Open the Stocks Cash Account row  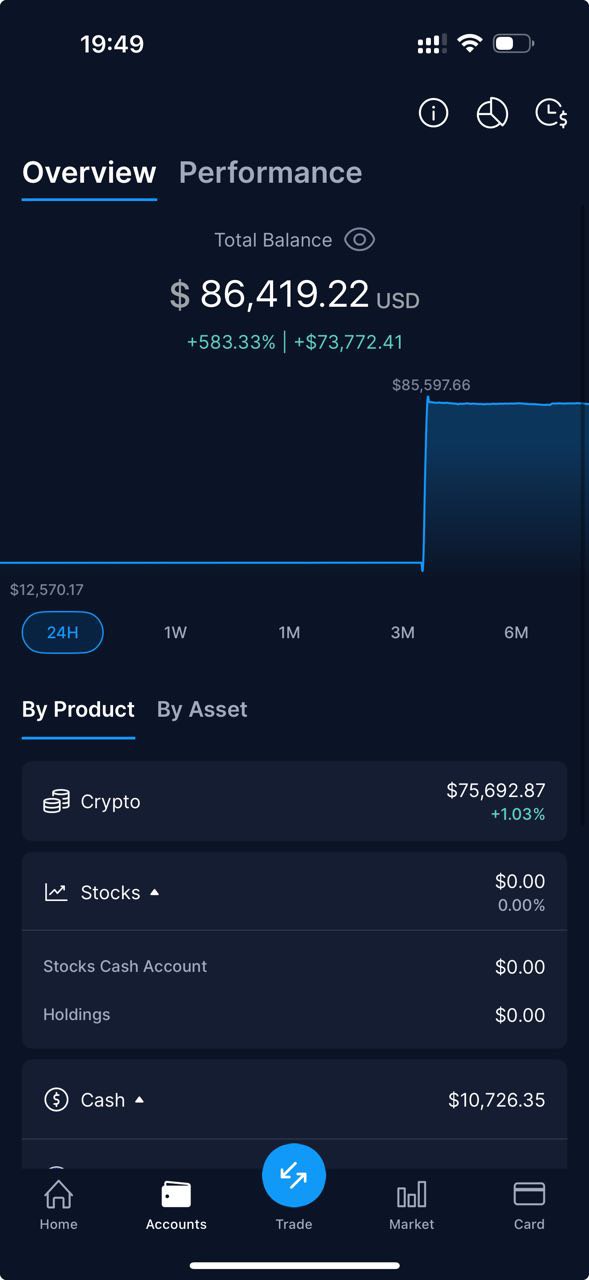pos(294,967)
